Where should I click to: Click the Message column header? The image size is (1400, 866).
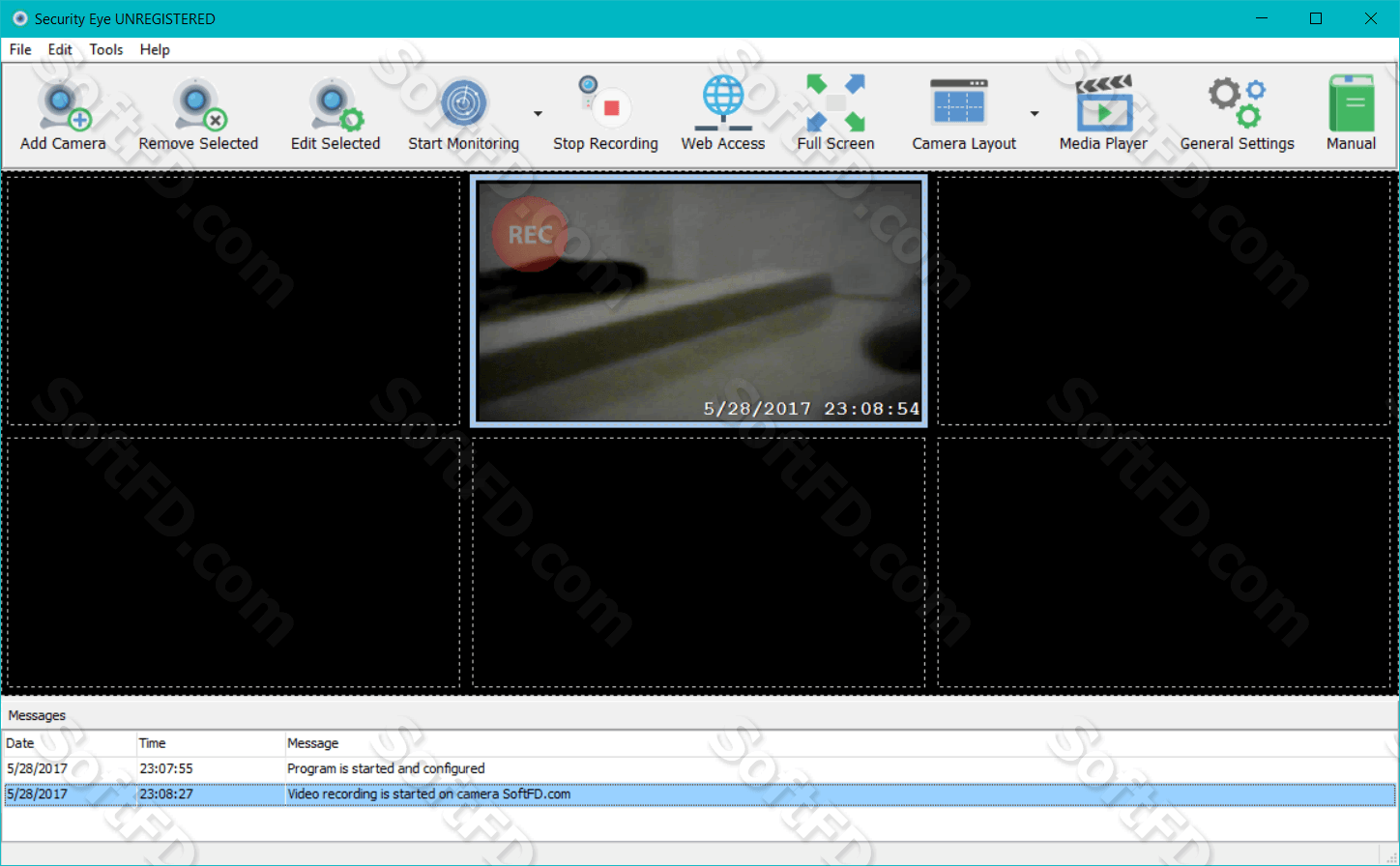tap(840, 743)
